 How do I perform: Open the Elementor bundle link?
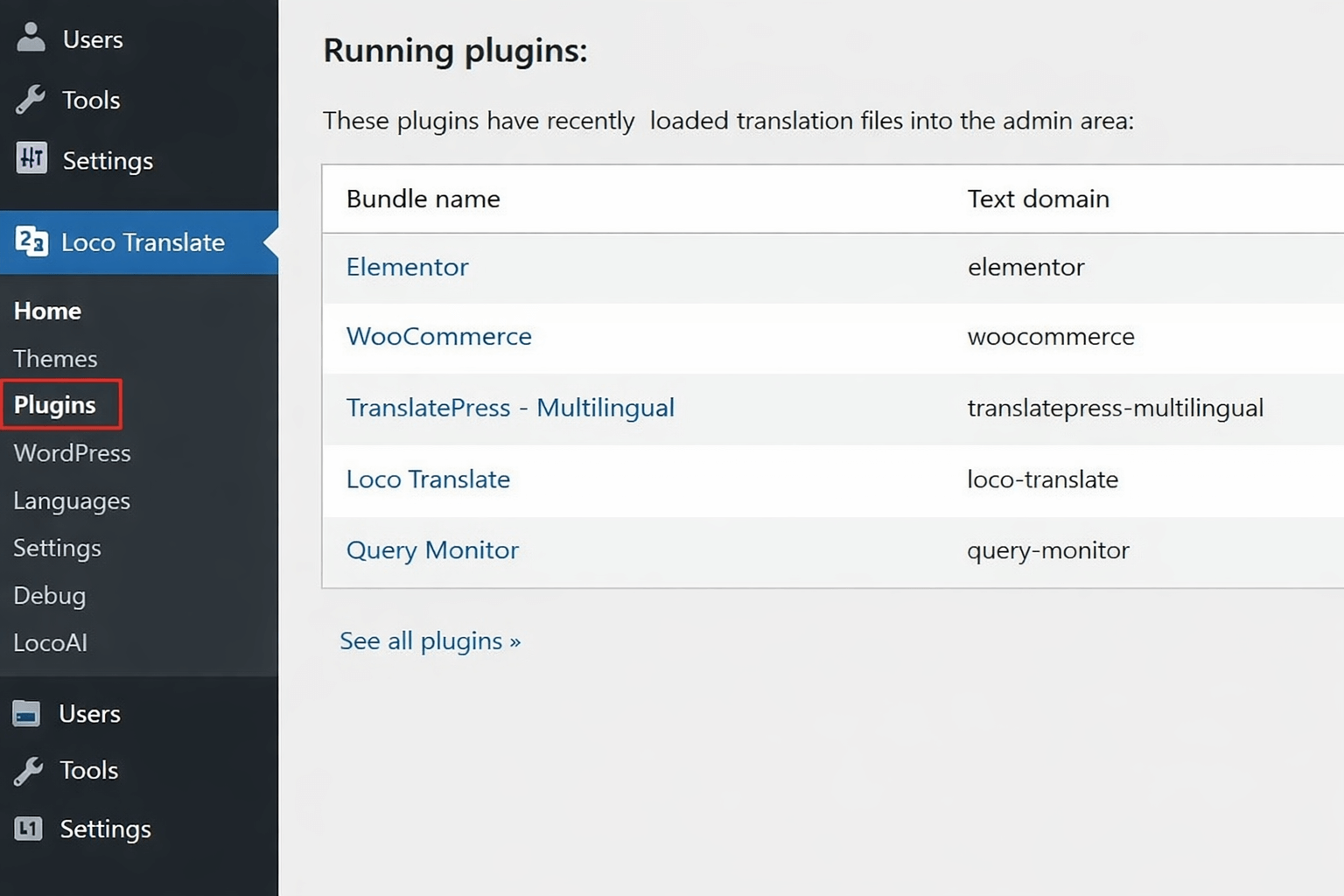(407, 267)
